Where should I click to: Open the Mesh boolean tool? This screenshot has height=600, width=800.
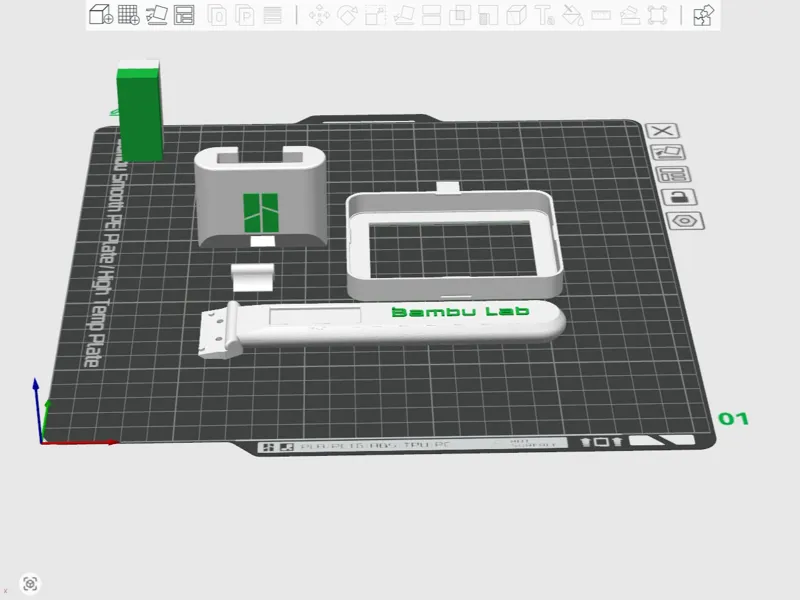(x=460, y=15)
